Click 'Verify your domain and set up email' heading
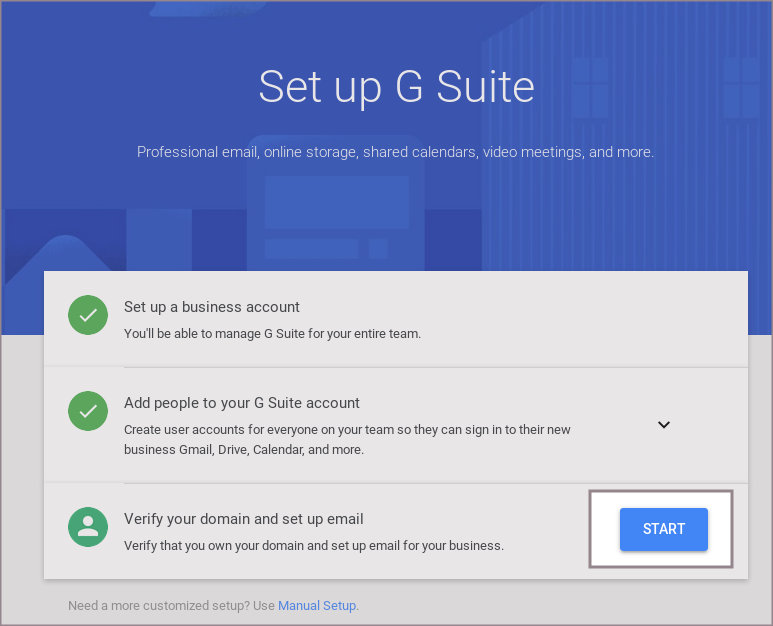The width and height of the screenshot is (773, 626). [243, 519]
